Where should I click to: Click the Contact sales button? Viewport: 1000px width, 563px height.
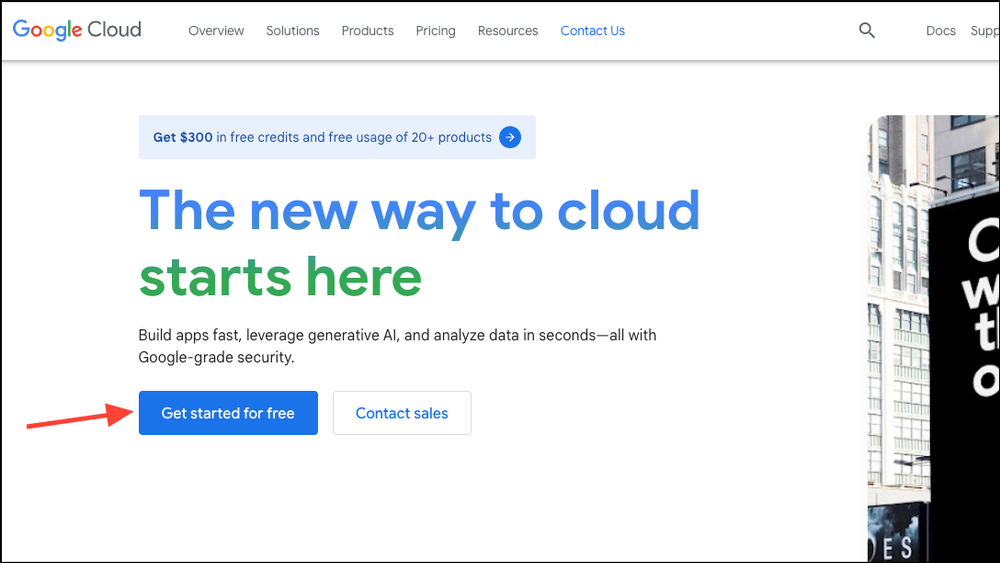coord(402,413)
